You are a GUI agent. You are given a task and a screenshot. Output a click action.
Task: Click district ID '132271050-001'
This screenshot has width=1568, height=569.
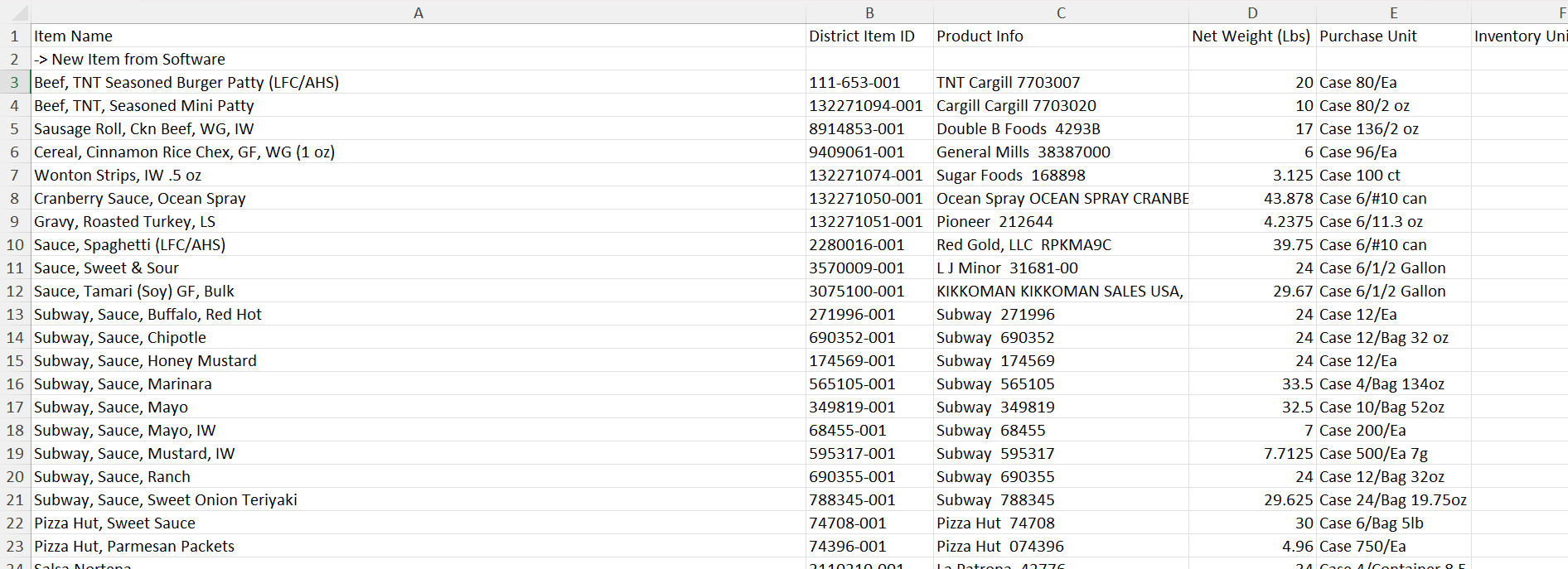tap(869, 198)
